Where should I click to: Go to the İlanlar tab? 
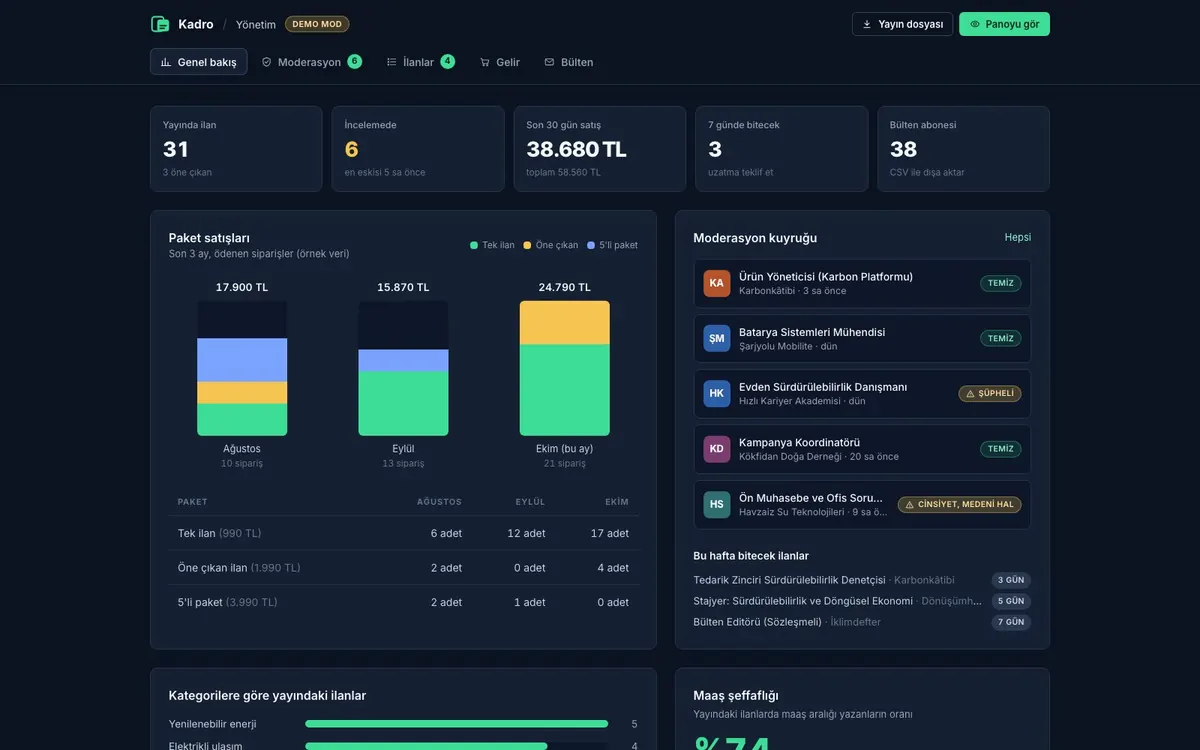click(420, 62)
